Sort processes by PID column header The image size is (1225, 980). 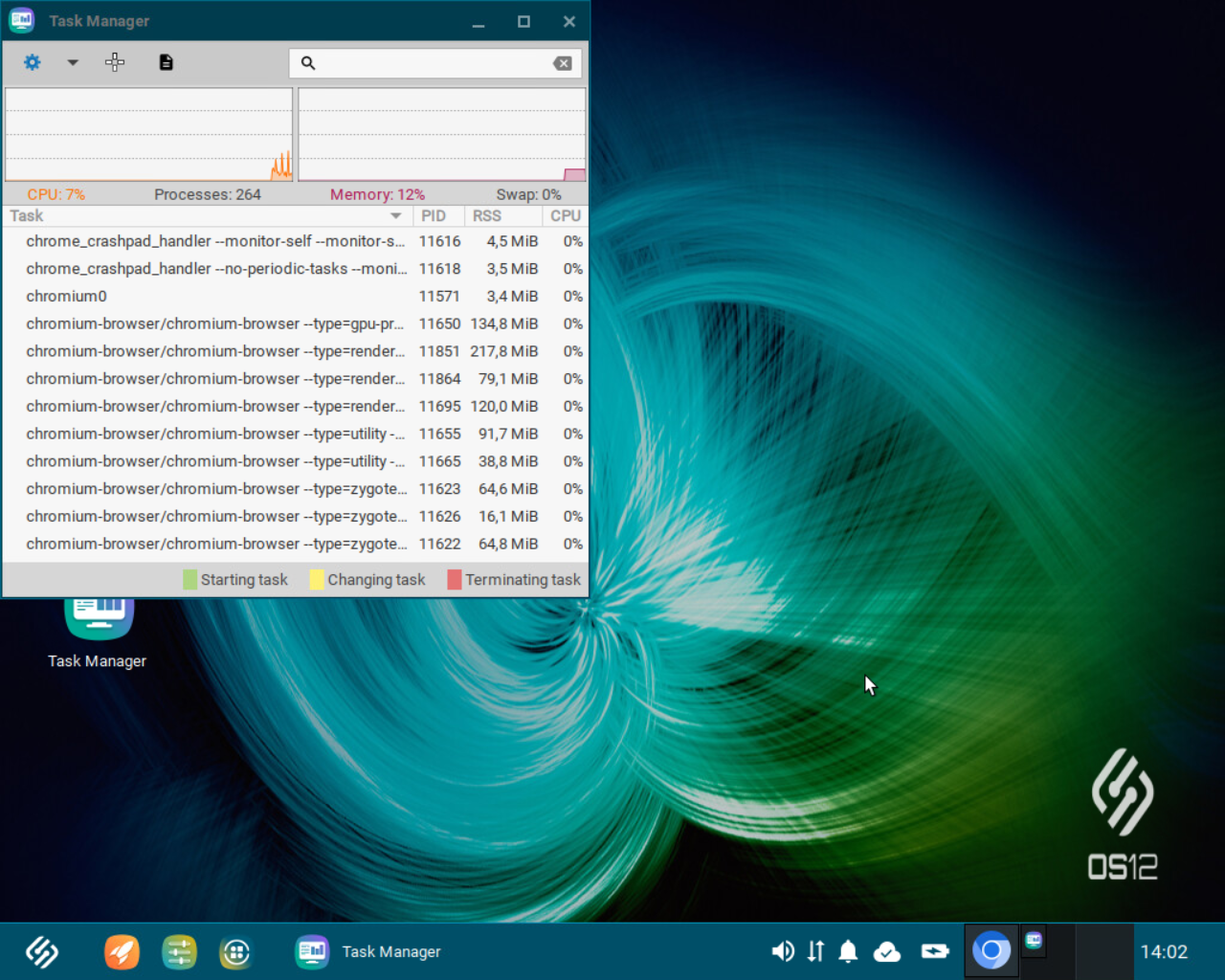pos(434,216)
